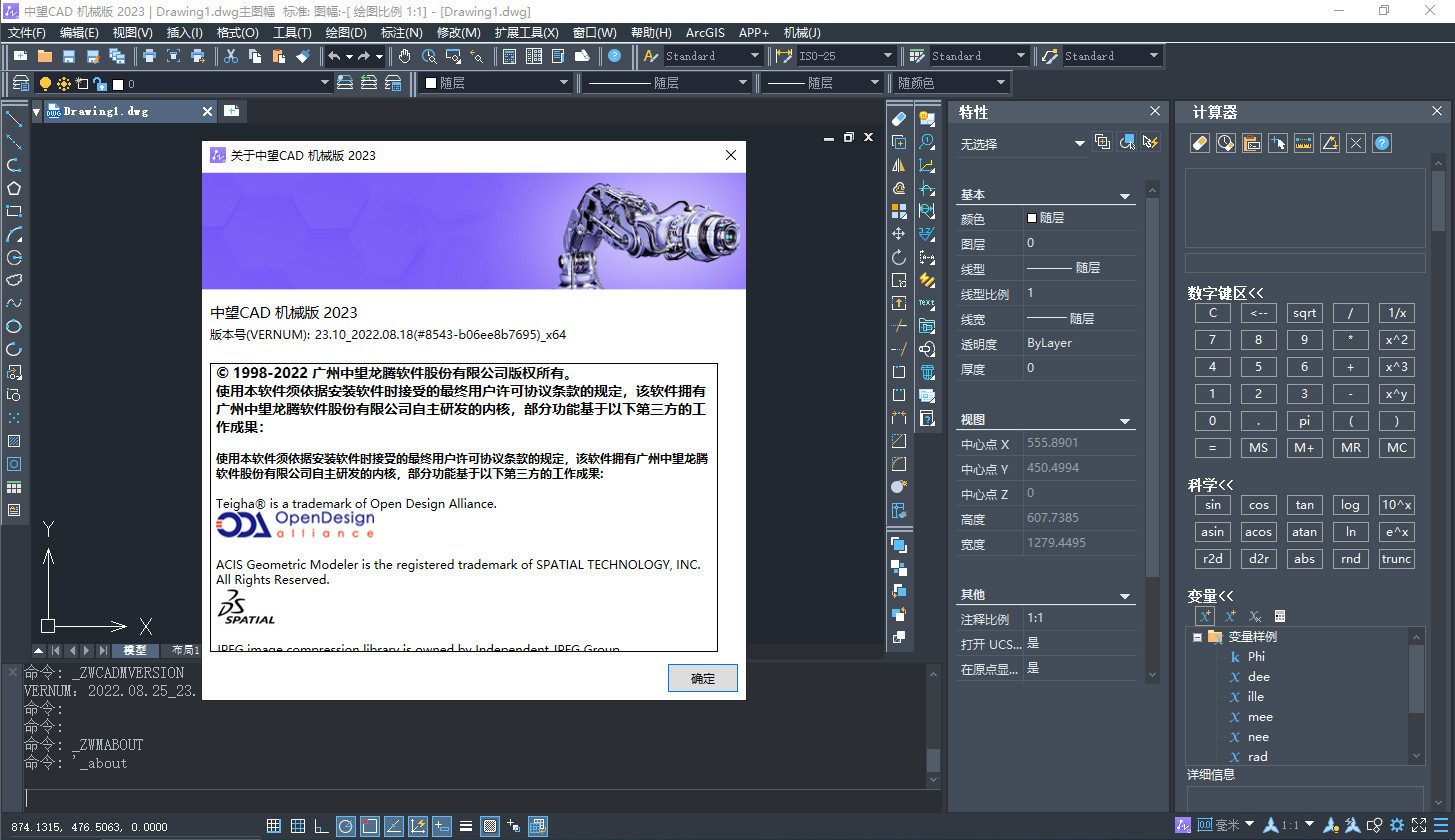Toggle Object Snap Tracking in status bar
This screenshot has width=1455, height=840.
pos(394,826)
